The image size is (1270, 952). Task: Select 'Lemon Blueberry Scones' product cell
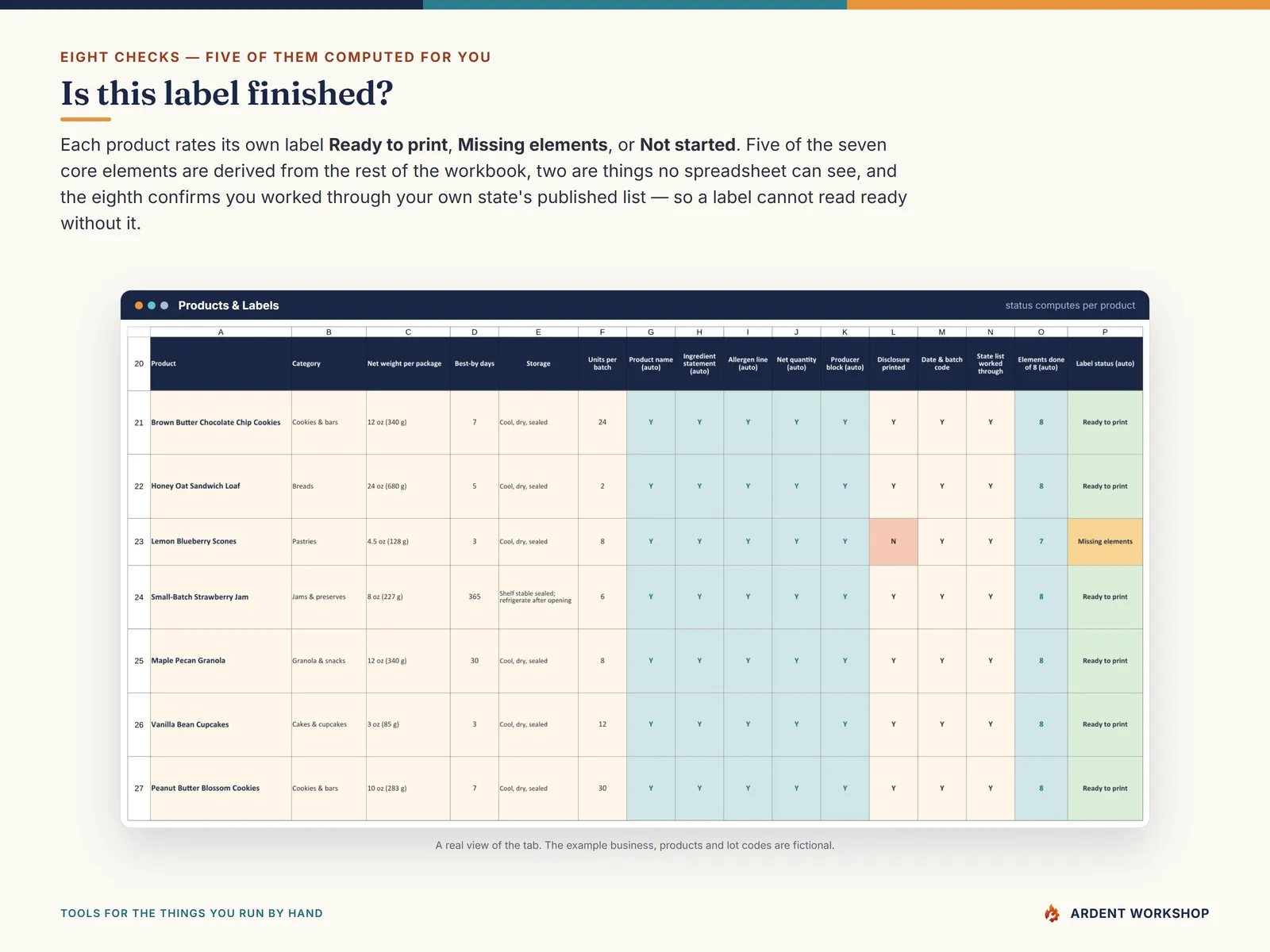click(x=221, y=542)
